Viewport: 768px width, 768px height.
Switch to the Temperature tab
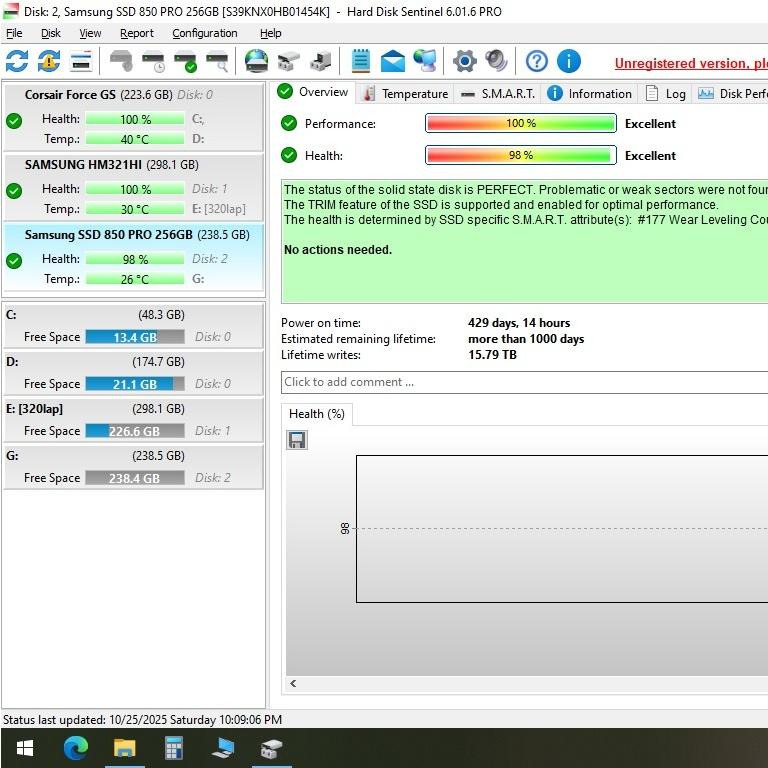coord(405,94)
